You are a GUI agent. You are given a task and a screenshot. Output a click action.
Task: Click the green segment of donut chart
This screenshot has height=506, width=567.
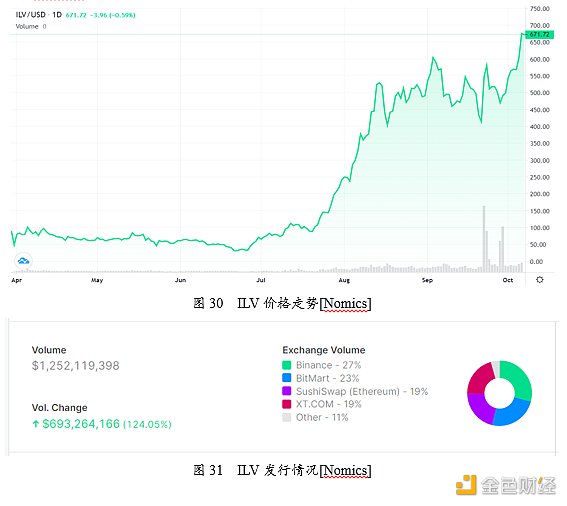(519, 379)
